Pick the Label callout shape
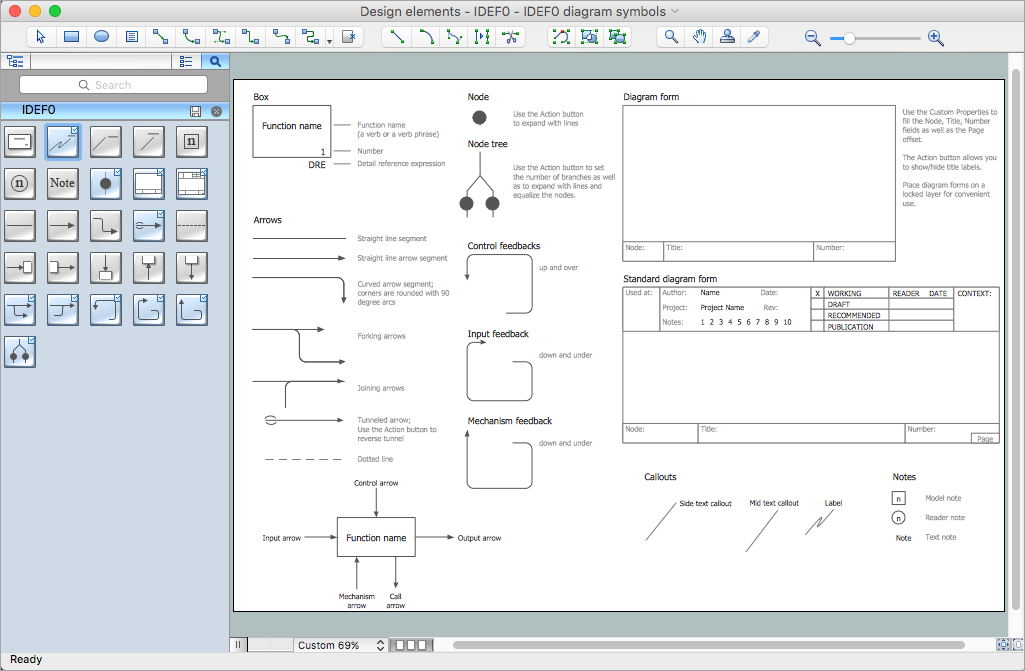The height and width of the screenshot is (671, 1025). (63, 141)
